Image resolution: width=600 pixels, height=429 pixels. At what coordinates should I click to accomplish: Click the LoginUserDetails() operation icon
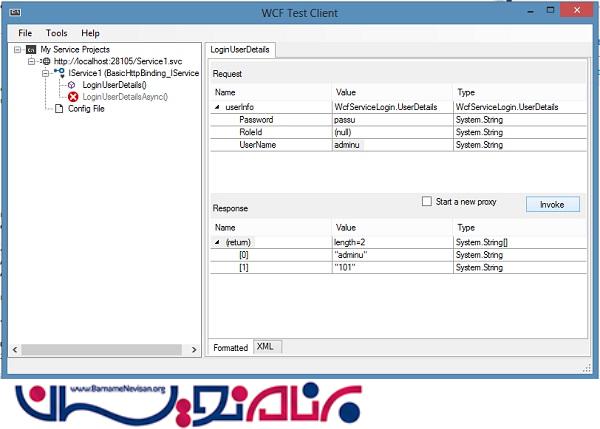point(72,85)
